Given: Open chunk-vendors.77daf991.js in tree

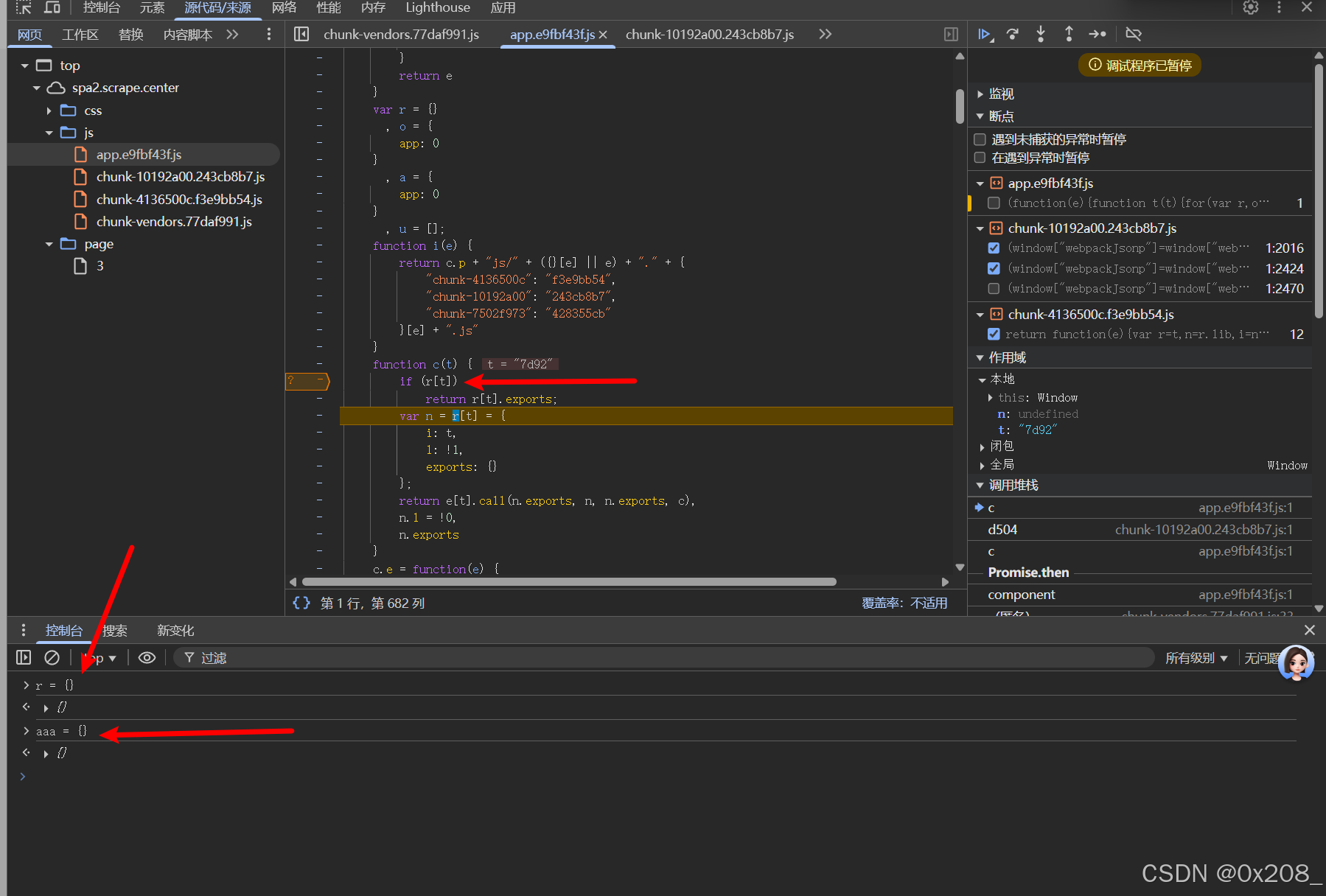Looking at the screenshot, I should click(x=174, y=222).
